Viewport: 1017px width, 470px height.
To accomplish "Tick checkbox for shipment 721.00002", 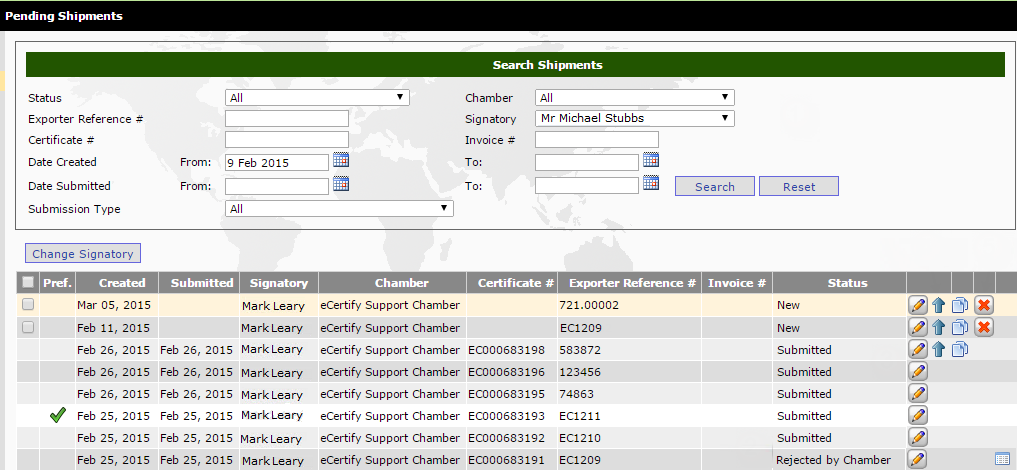I will (x=28, y=304).
